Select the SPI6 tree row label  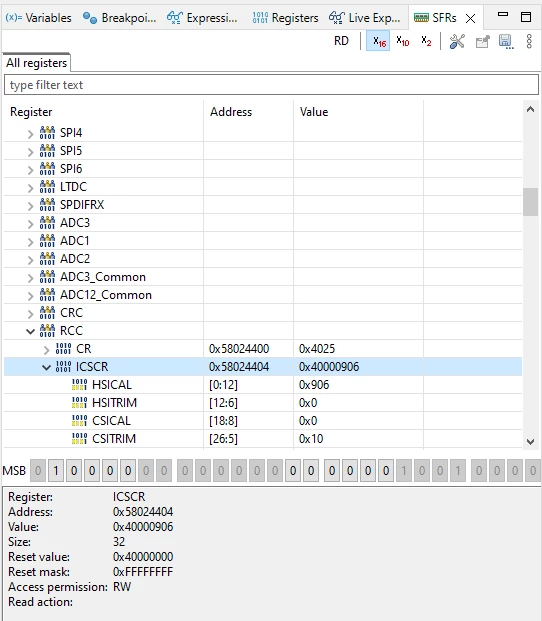point(71,169)
